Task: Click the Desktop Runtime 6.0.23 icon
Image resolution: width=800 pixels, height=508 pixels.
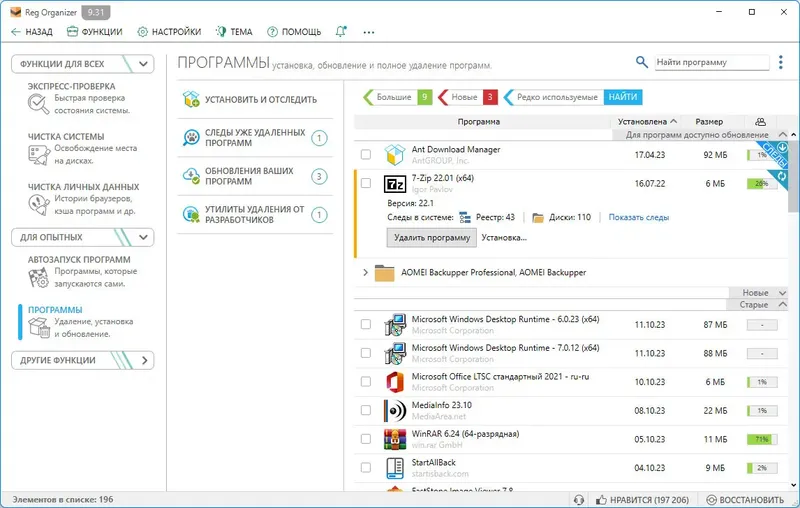Action: coord(394,325)
